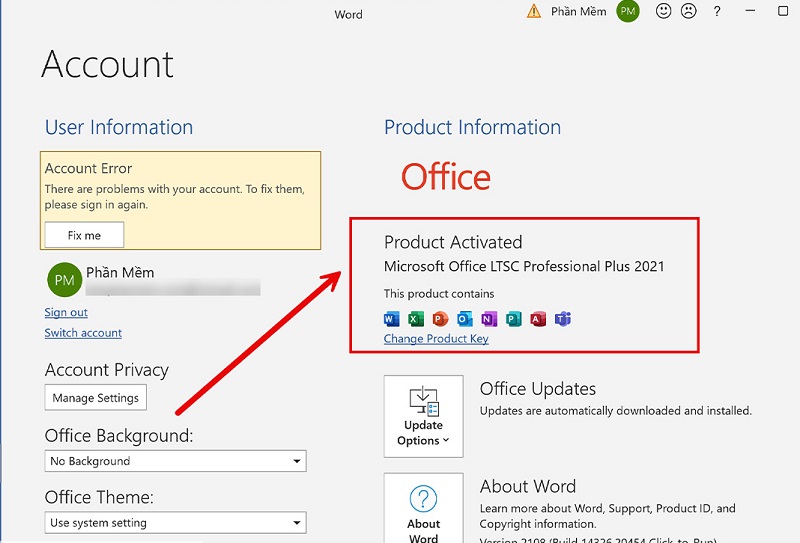Open Help with the question mark icon
The width and height of the screenshot is (800, 543).
(x=717, y=11)
